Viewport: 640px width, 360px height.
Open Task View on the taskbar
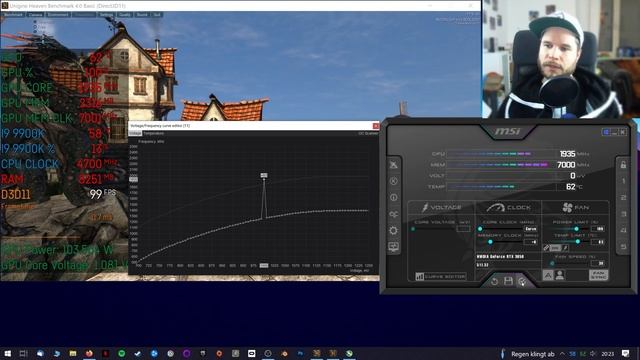click(x=24, y=353)
